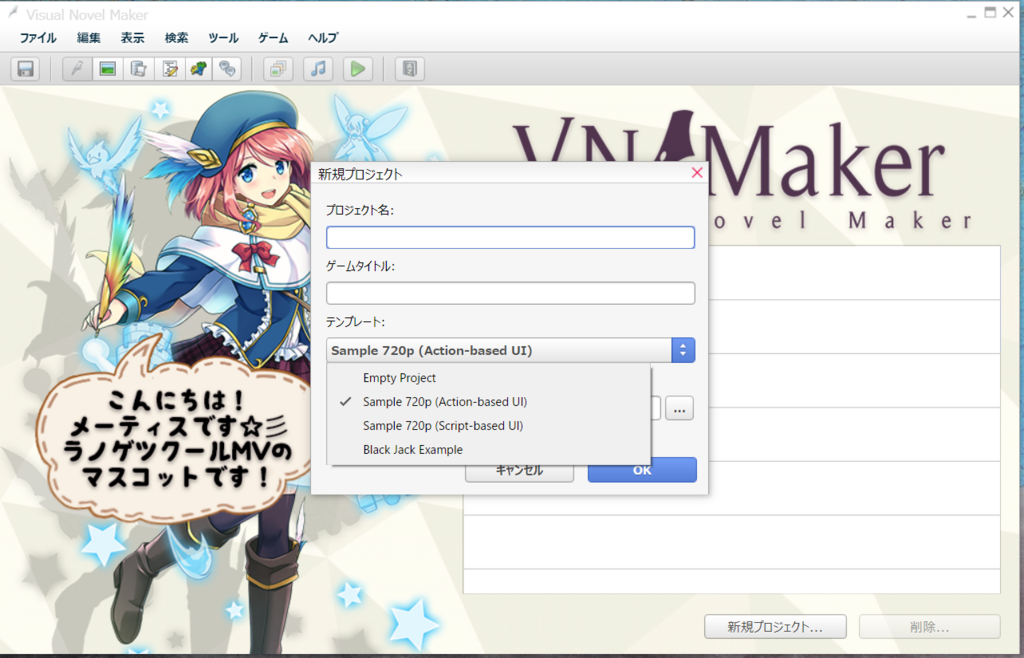
Task: Open the ヘルプ menu
Action: 323,38
